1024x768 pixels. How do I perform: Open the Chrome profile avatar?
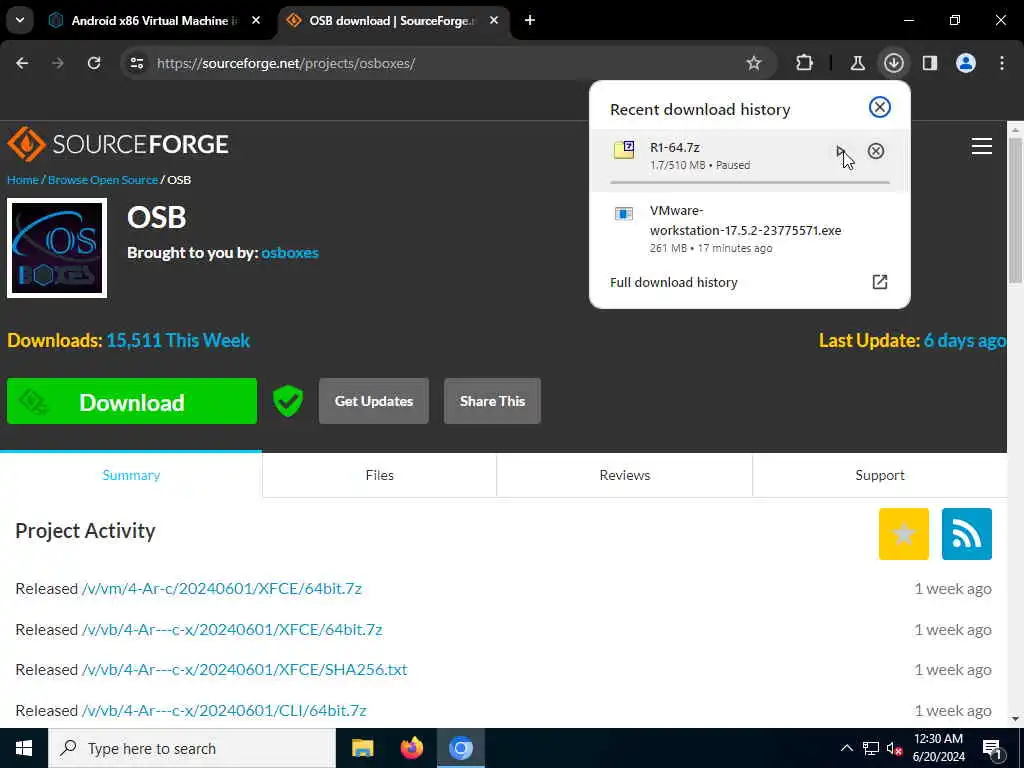pyautogui.click(x=966, y=63)
